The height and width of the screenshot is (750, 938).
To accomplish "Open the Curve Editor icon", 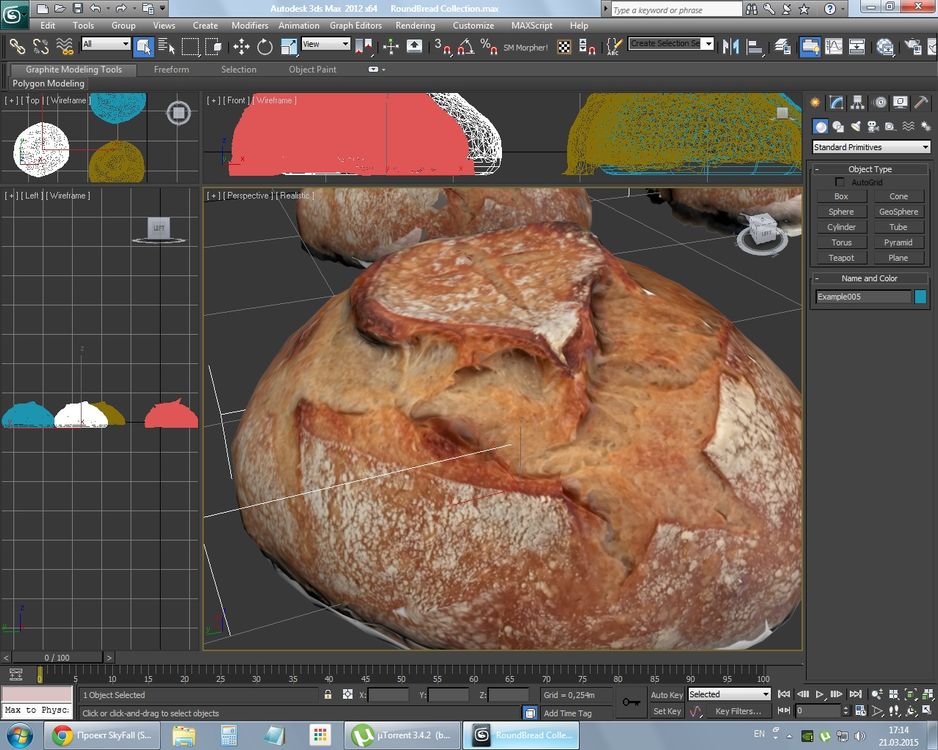I will pos(833,46).
